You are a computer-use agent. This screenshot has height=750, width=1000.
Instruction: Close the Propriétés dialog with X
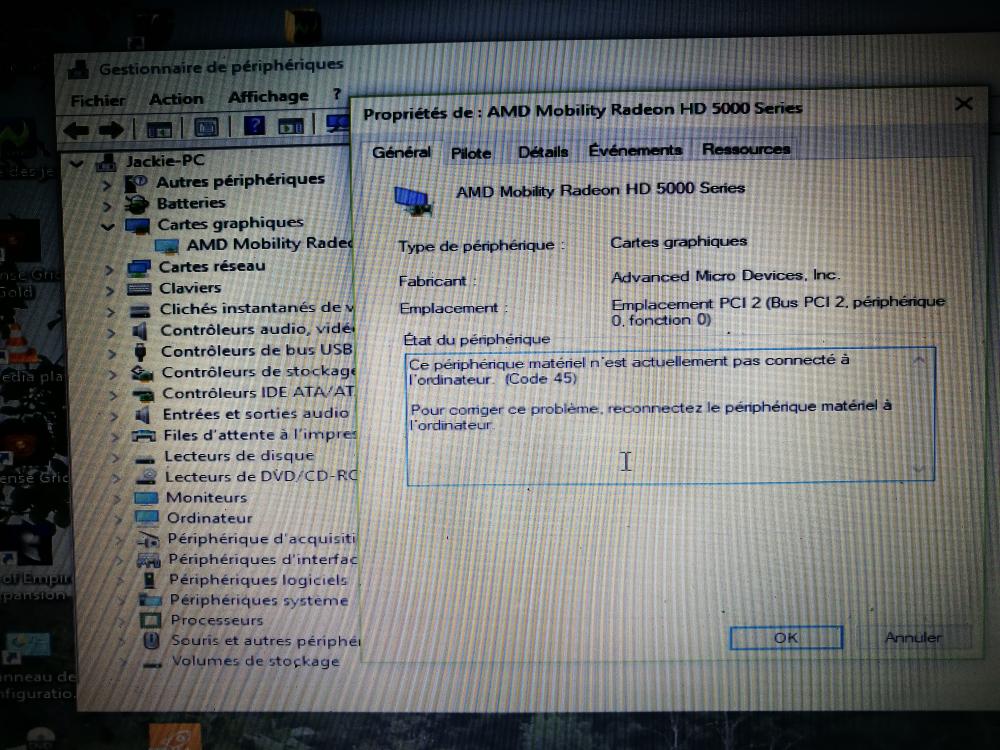click(964, 103)
